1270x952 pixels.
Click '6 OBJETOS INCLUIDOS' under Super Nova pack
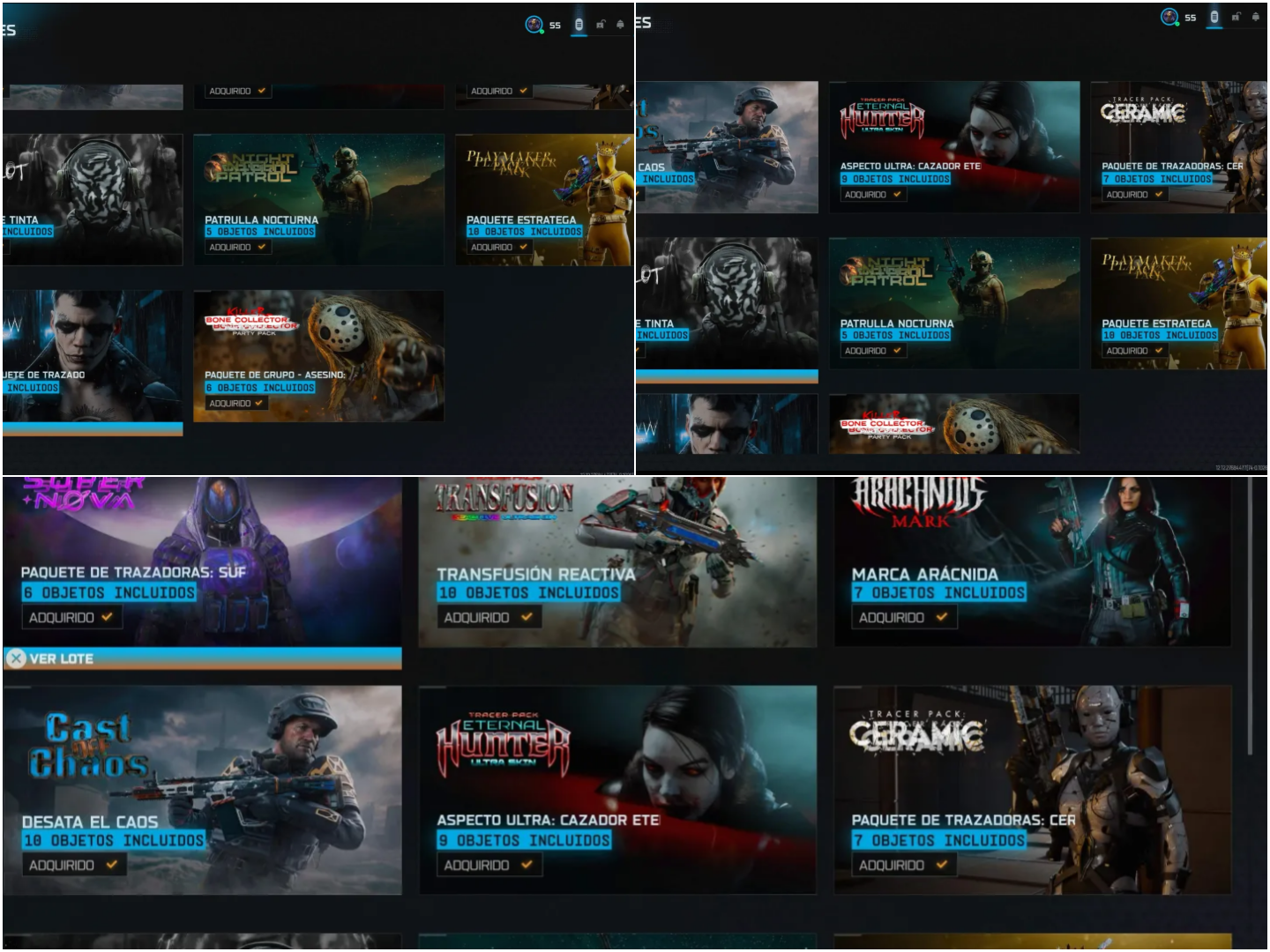pos(109,593)
